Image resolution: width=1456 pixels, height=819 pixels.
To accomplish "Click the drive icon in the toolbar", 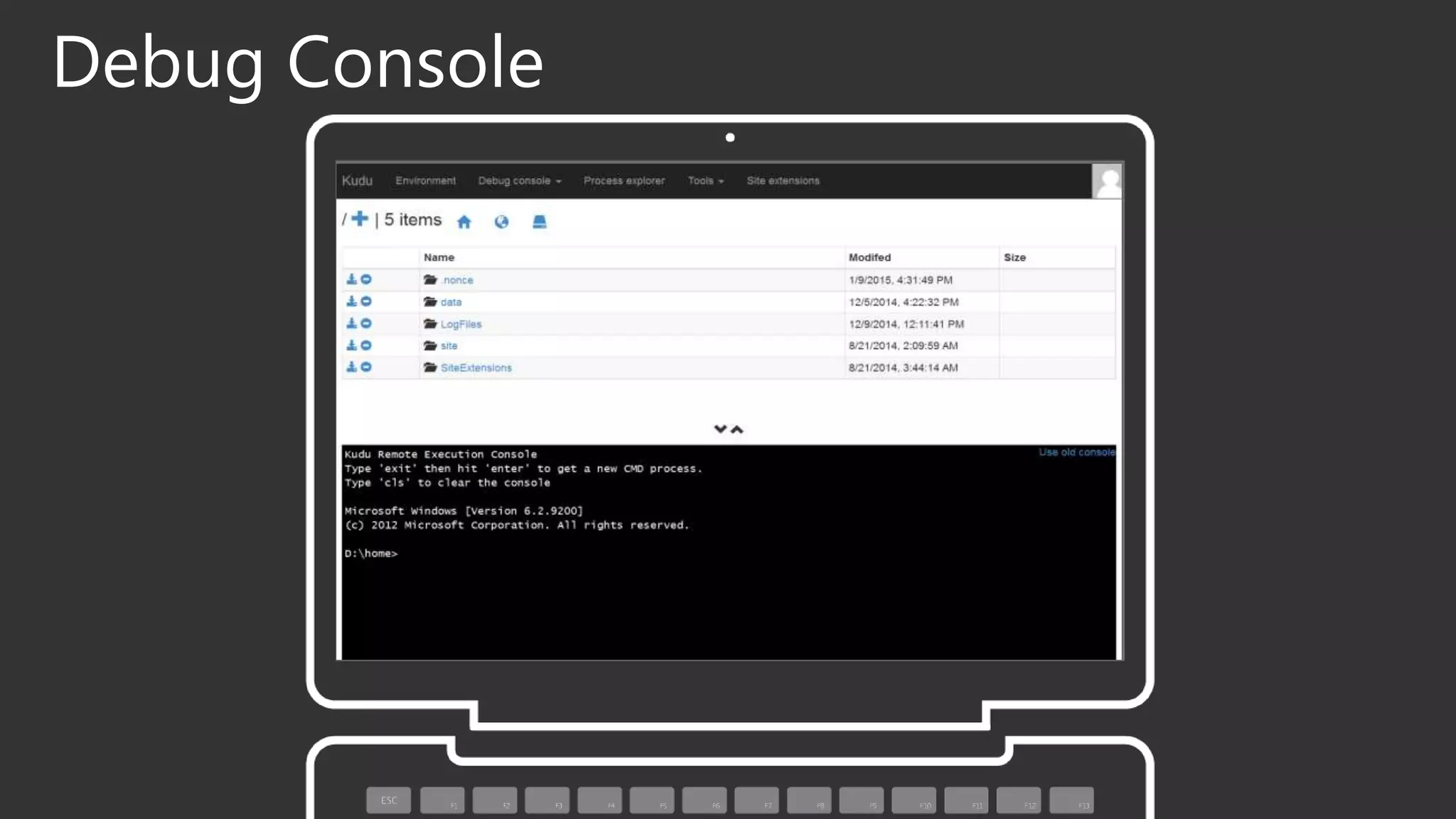I will coord(540,222).
